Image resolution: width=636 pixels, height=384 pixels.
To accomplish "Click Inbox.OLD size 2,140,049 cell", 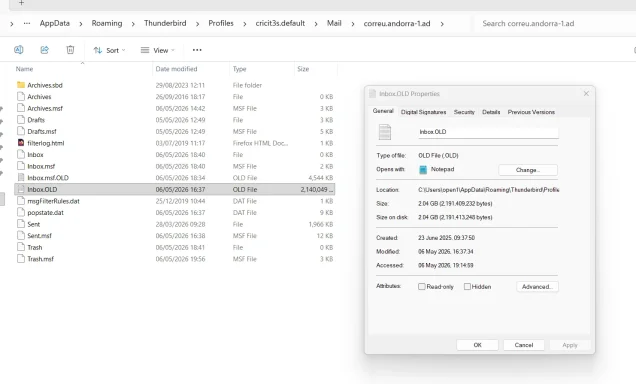I will pyautogui.click(x=316, y=189).
